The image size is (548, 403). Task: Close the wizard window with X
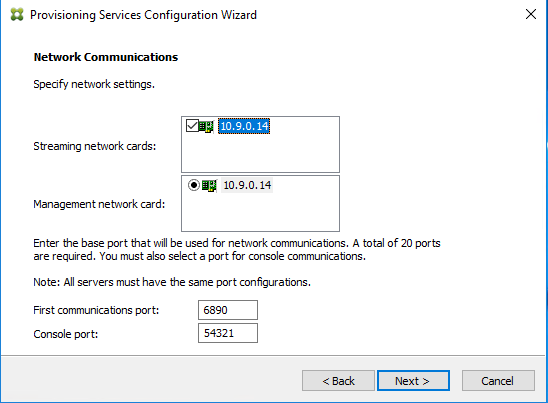click(x=531, y=14)
